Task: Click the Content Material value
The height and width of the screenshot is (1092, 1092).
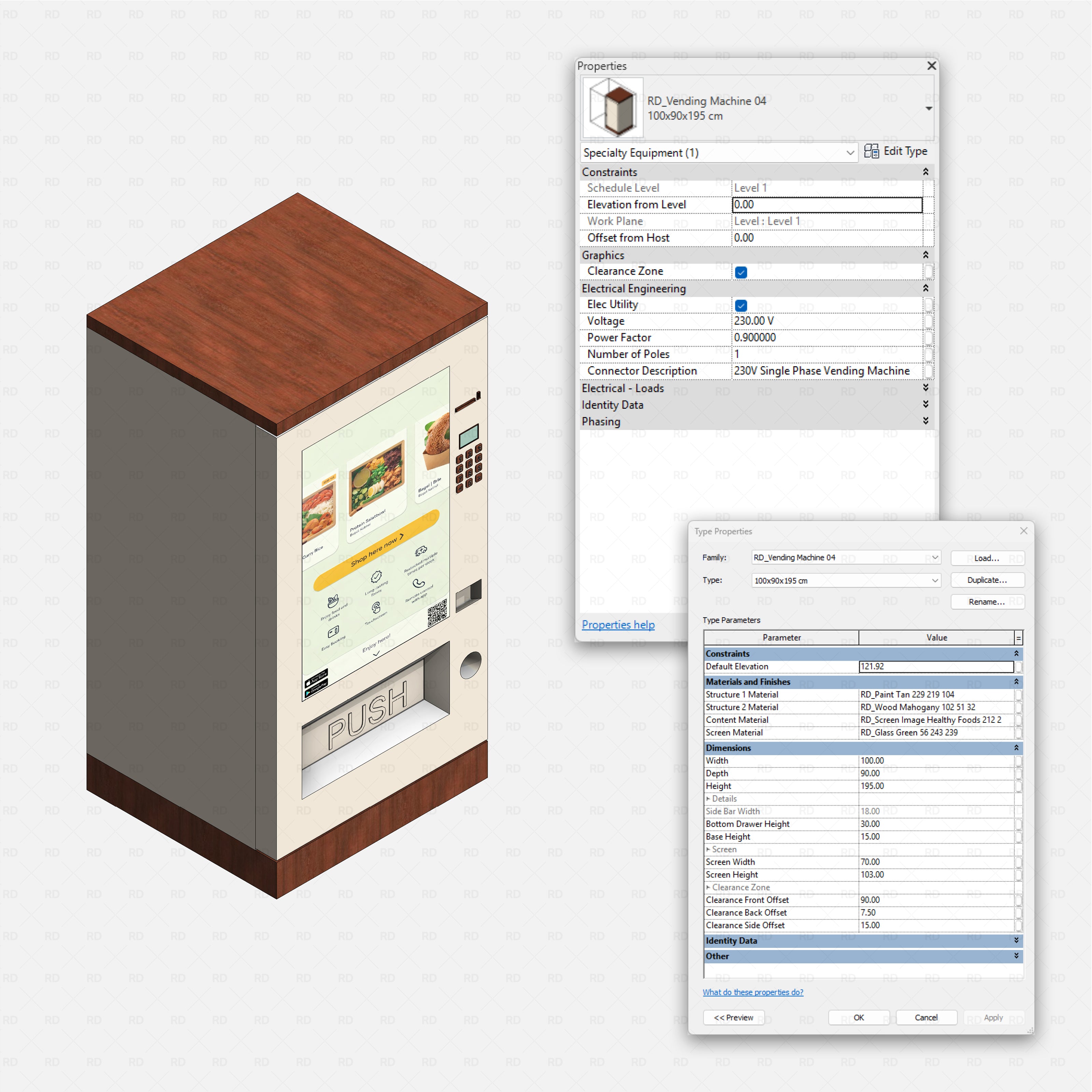Action: click(x=936, y=720)
